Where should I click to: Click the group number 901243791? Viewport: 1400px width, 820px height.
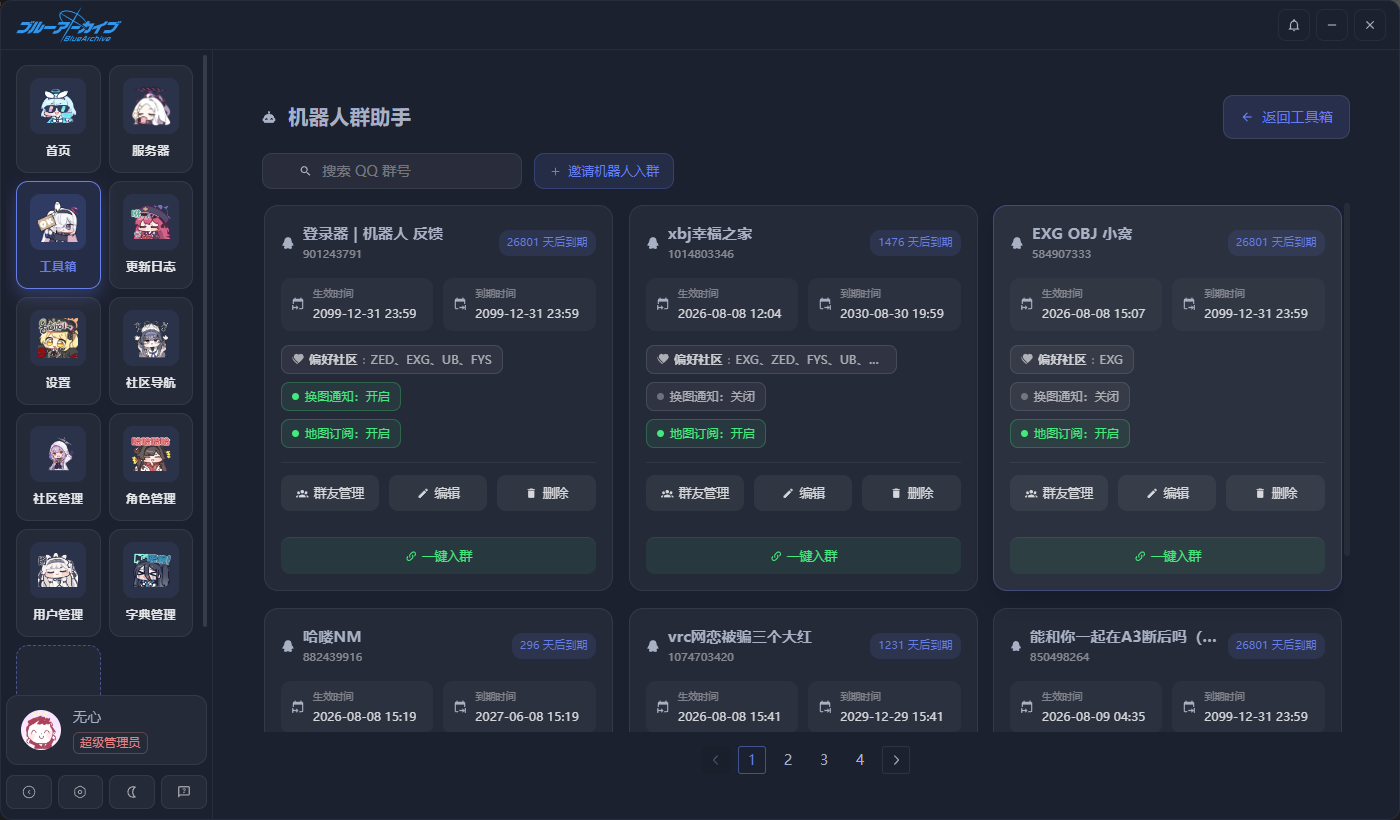332,254
